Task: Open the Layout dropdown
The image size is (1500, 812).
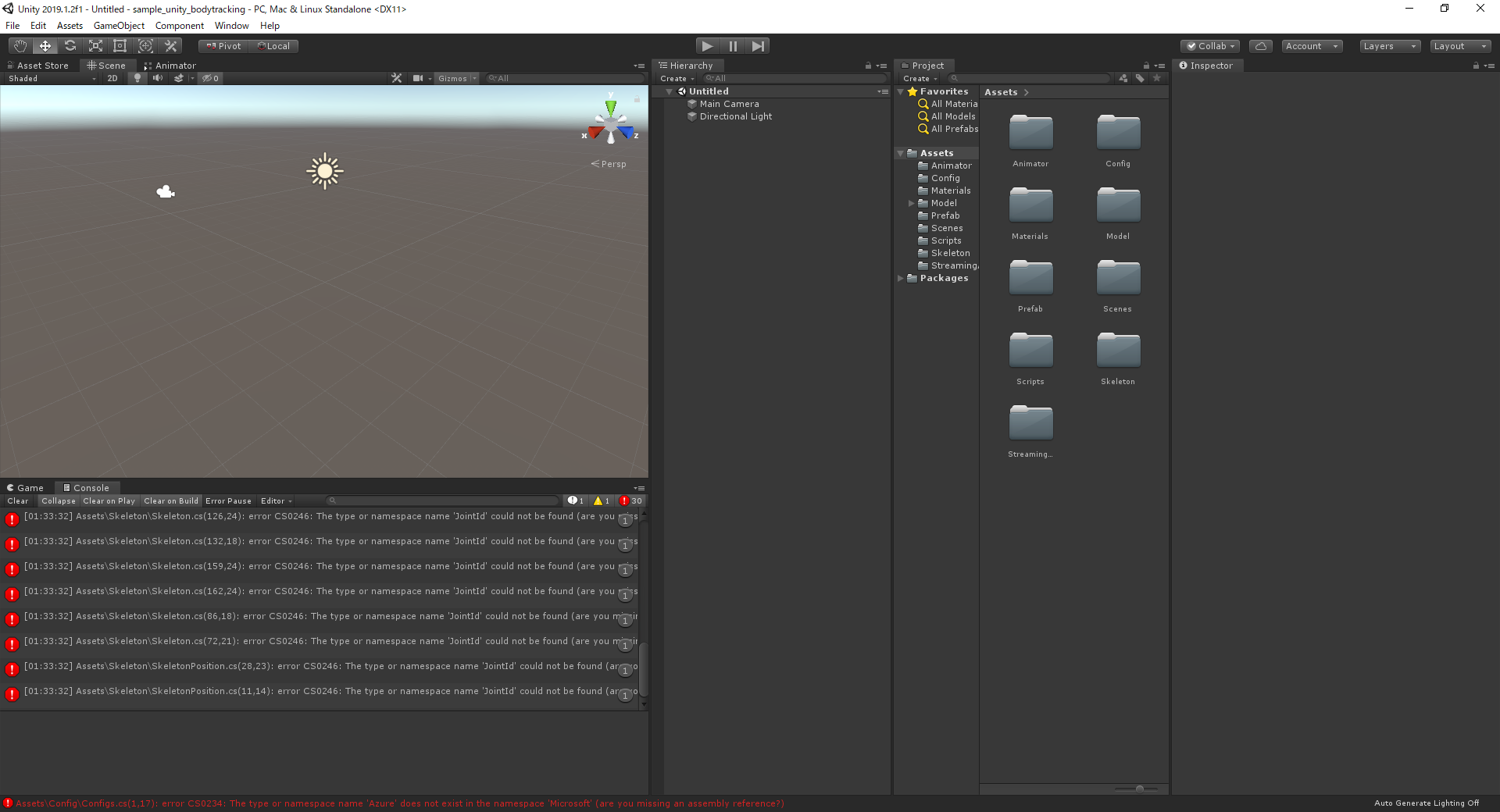Action: pos(1460,46)
